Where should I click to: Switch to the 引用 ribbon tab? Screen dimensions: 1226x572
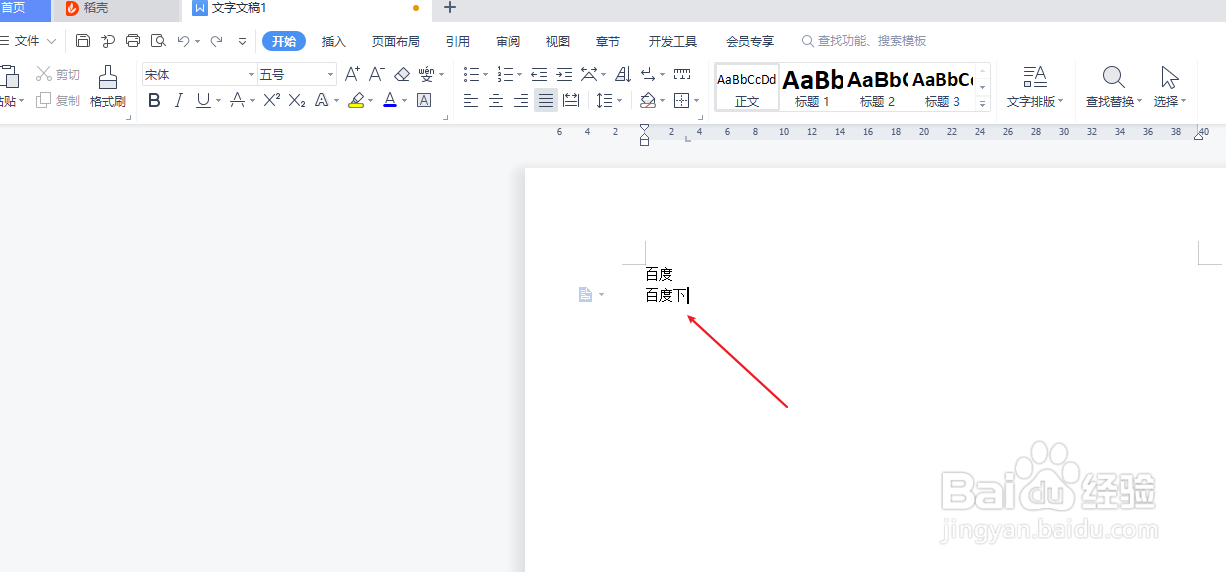(458, 41)
